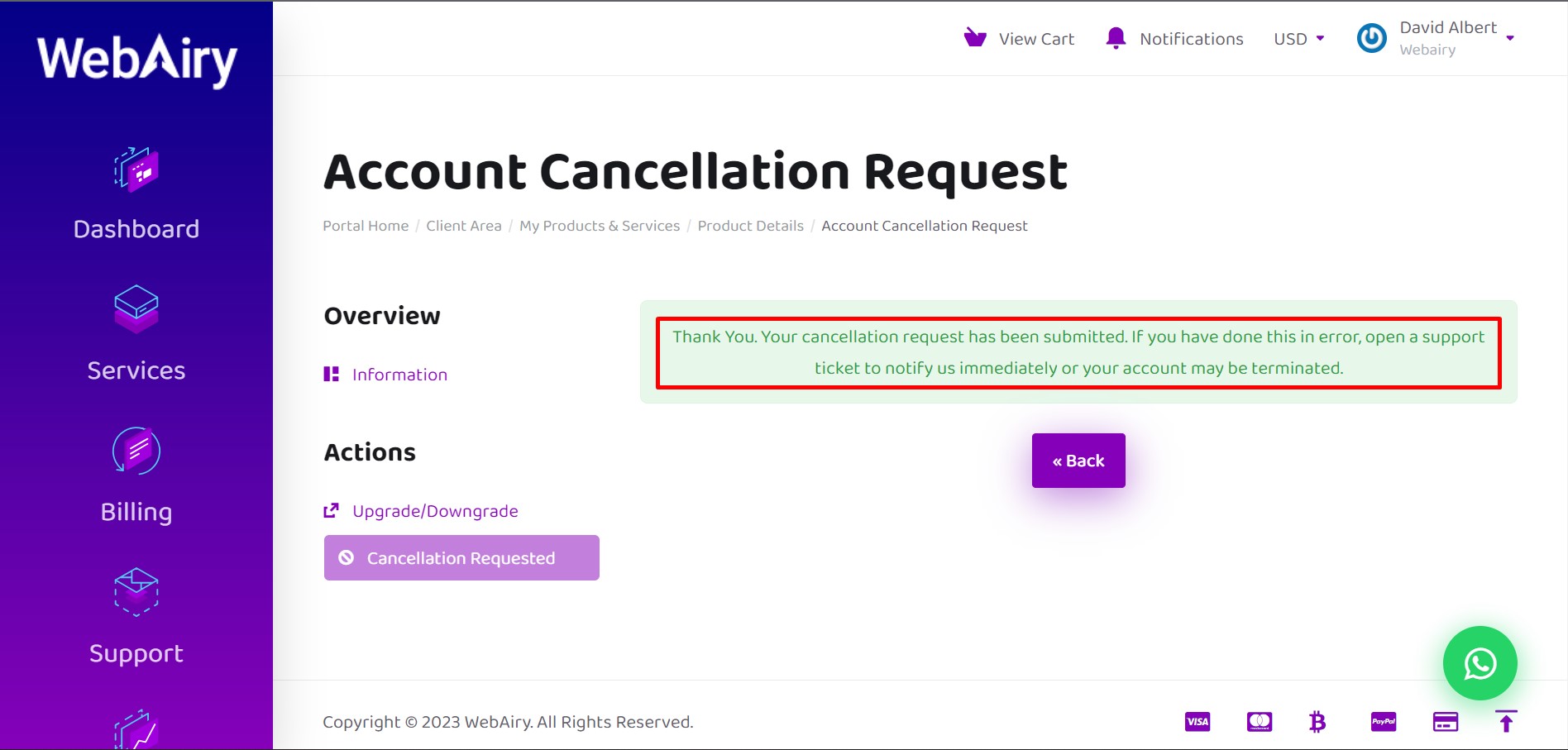Click the PayPal payment icon
1568x750 pixels.
click(1384, 721)
